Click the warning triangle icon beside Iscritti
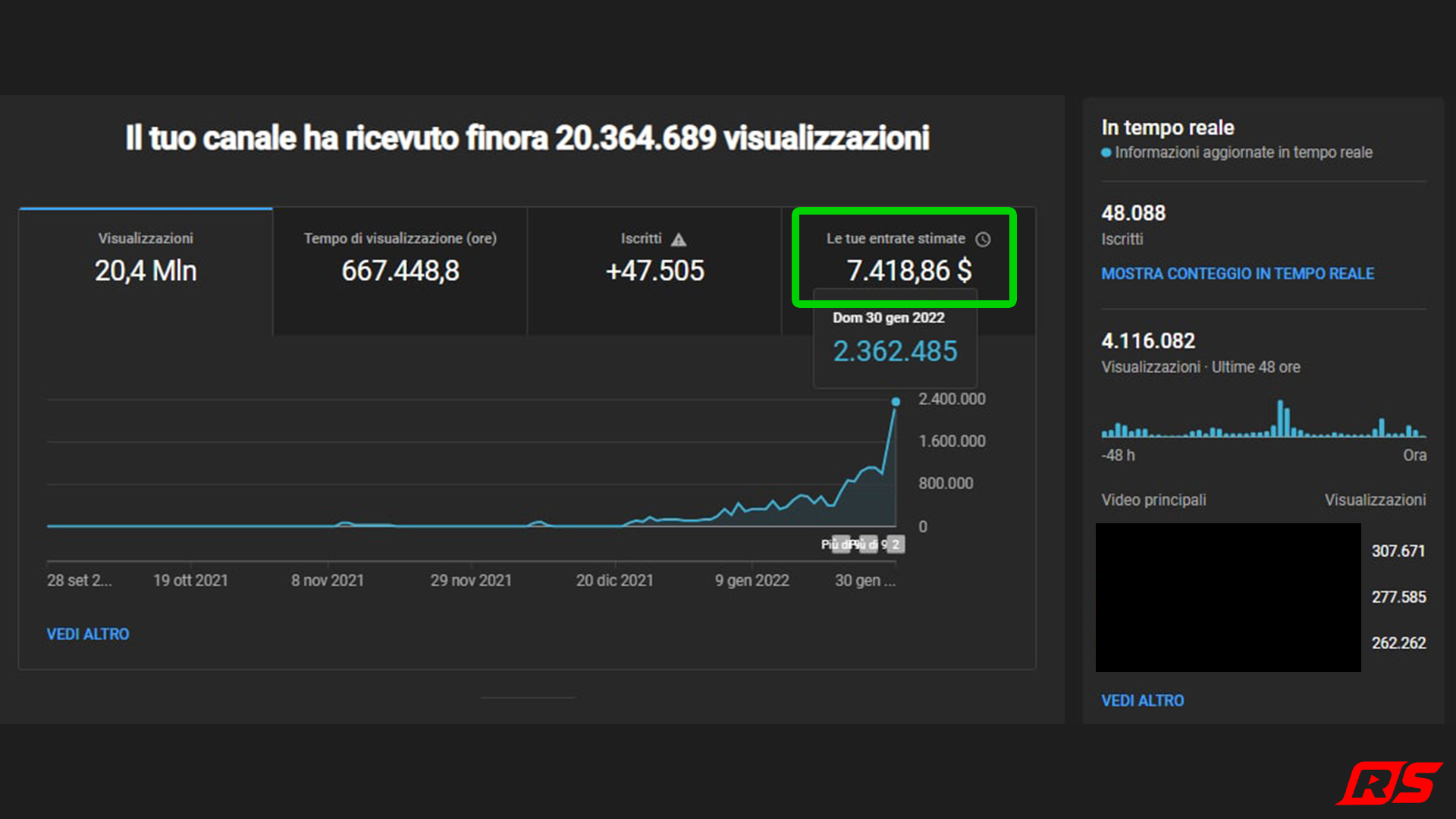This screenshot has width=1456, height=819. point(679,240)
